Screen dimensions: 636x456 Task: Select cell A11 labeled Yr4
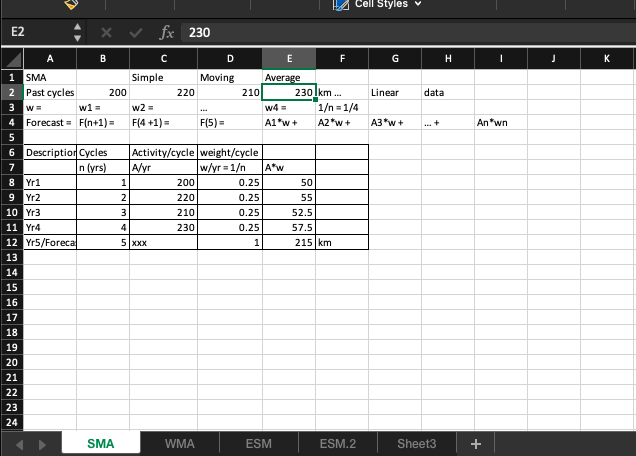pos(50,228)
